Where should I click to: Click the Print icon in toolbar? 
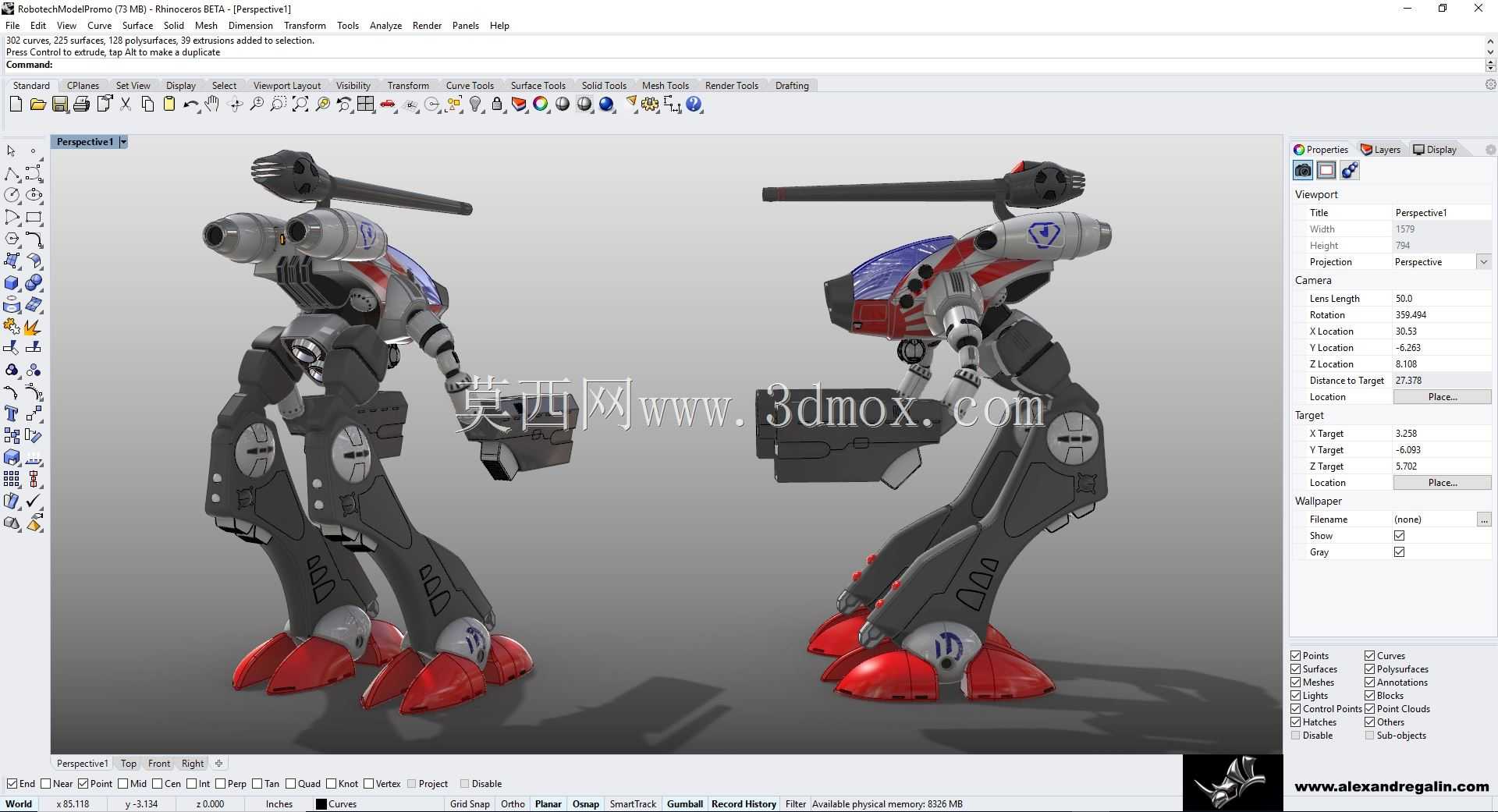(81, 104)
